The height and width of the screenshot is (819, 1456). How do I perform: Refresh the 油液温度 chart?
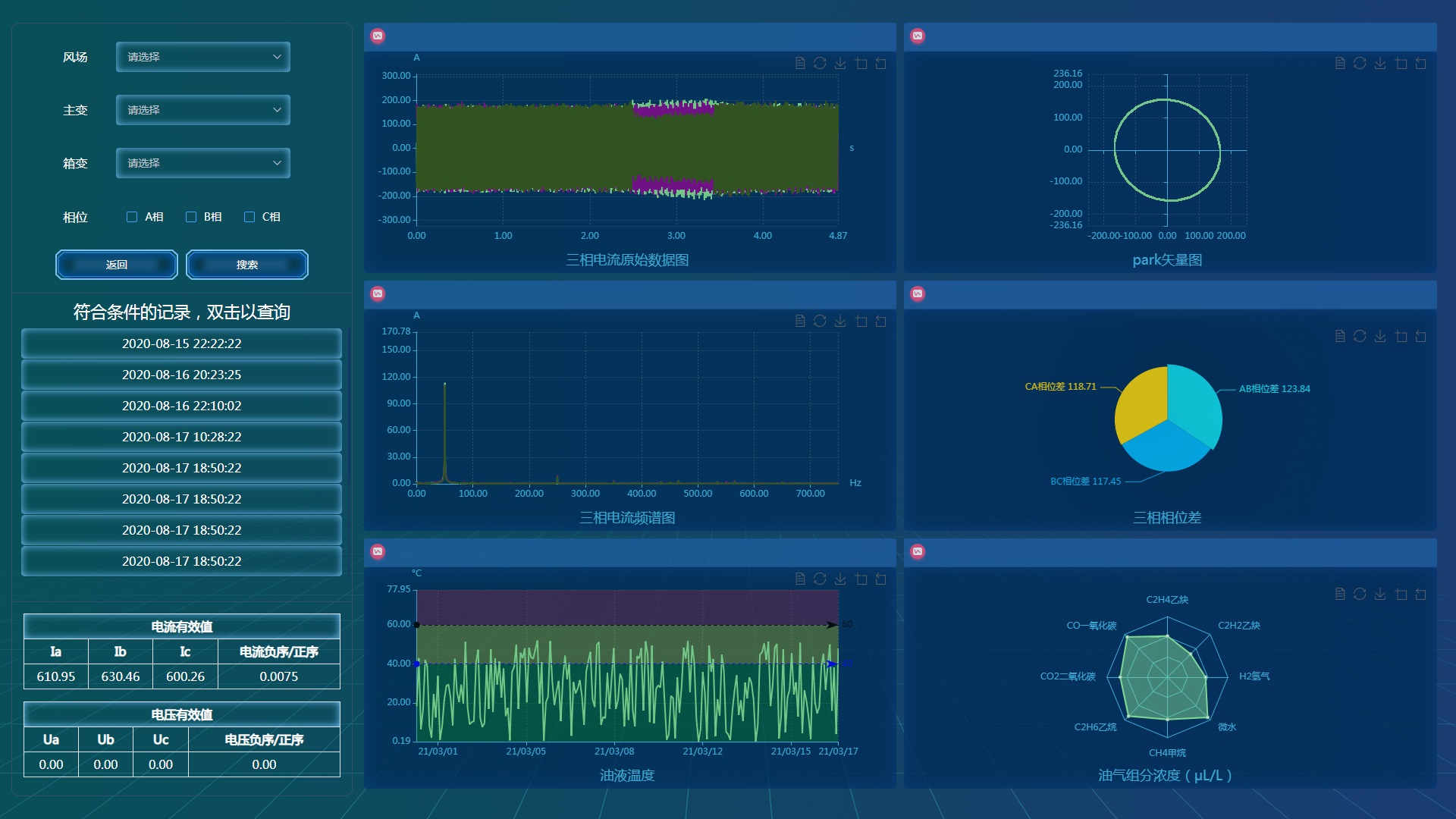pos(820,579)
